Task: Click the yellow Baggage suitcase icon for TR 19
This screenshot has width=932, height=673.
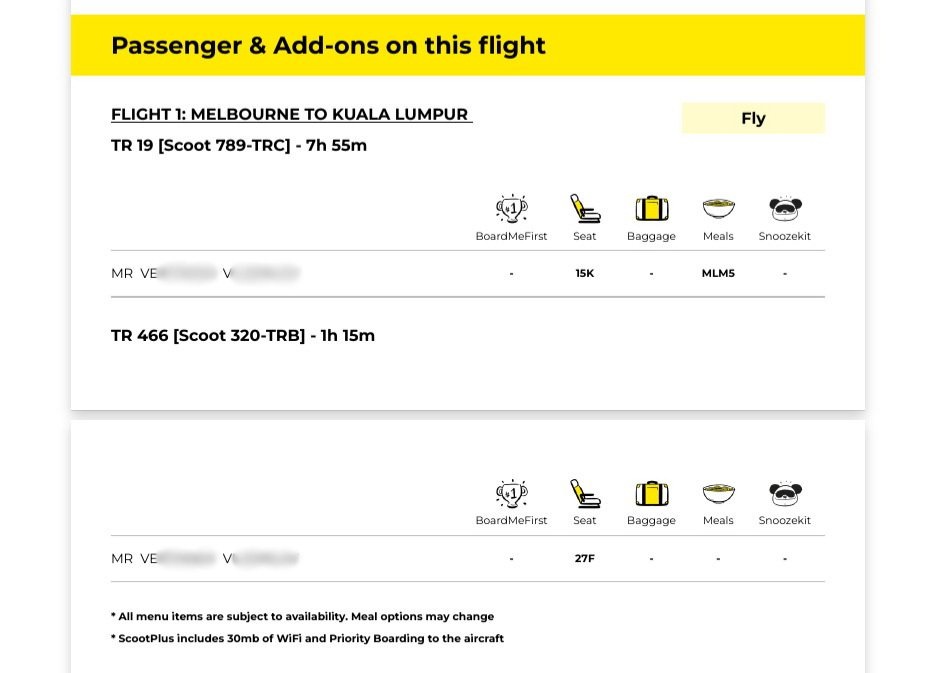Action: point(651,209)
